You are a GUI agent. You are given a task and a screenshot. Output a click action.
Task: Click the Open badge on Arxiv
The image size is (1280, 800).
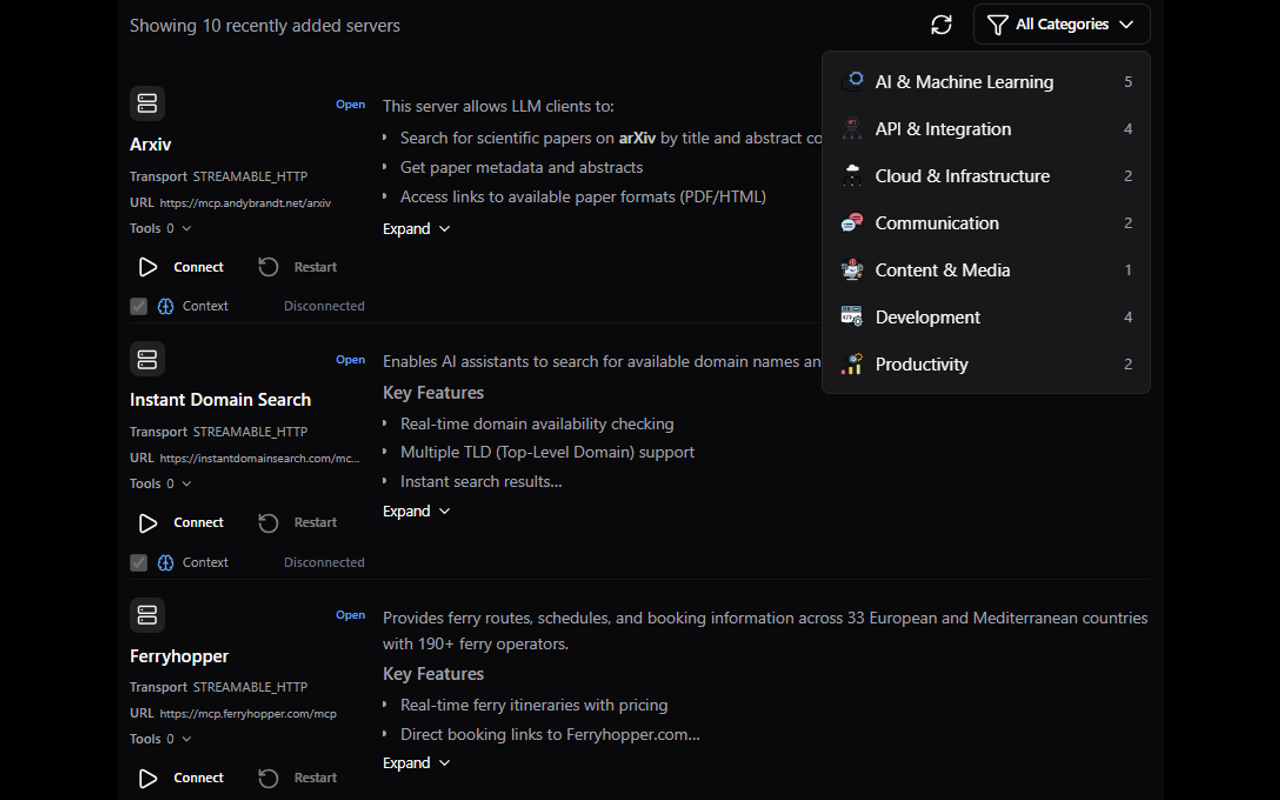pyautogui.click(x=350, y=104)
